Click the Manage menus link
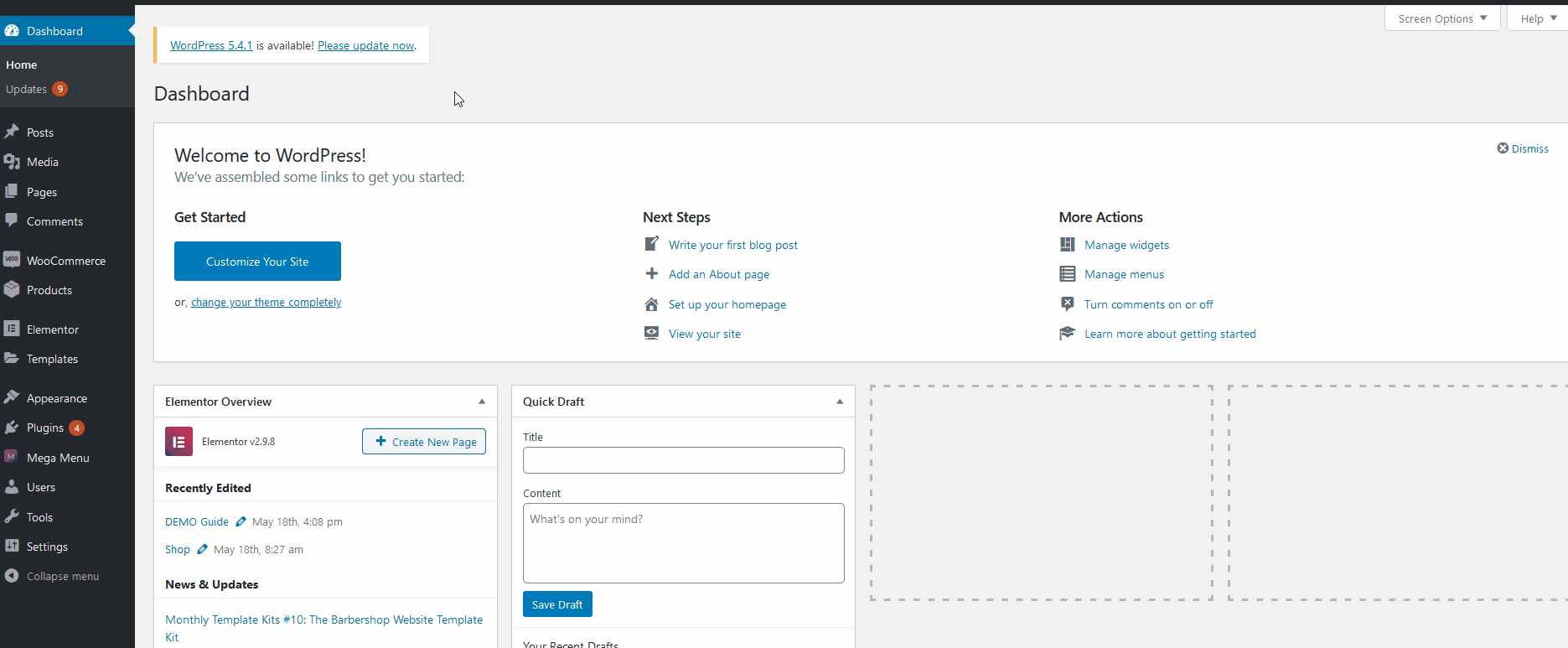This screenshot has width=1568, height=648. coord(1124,274)
